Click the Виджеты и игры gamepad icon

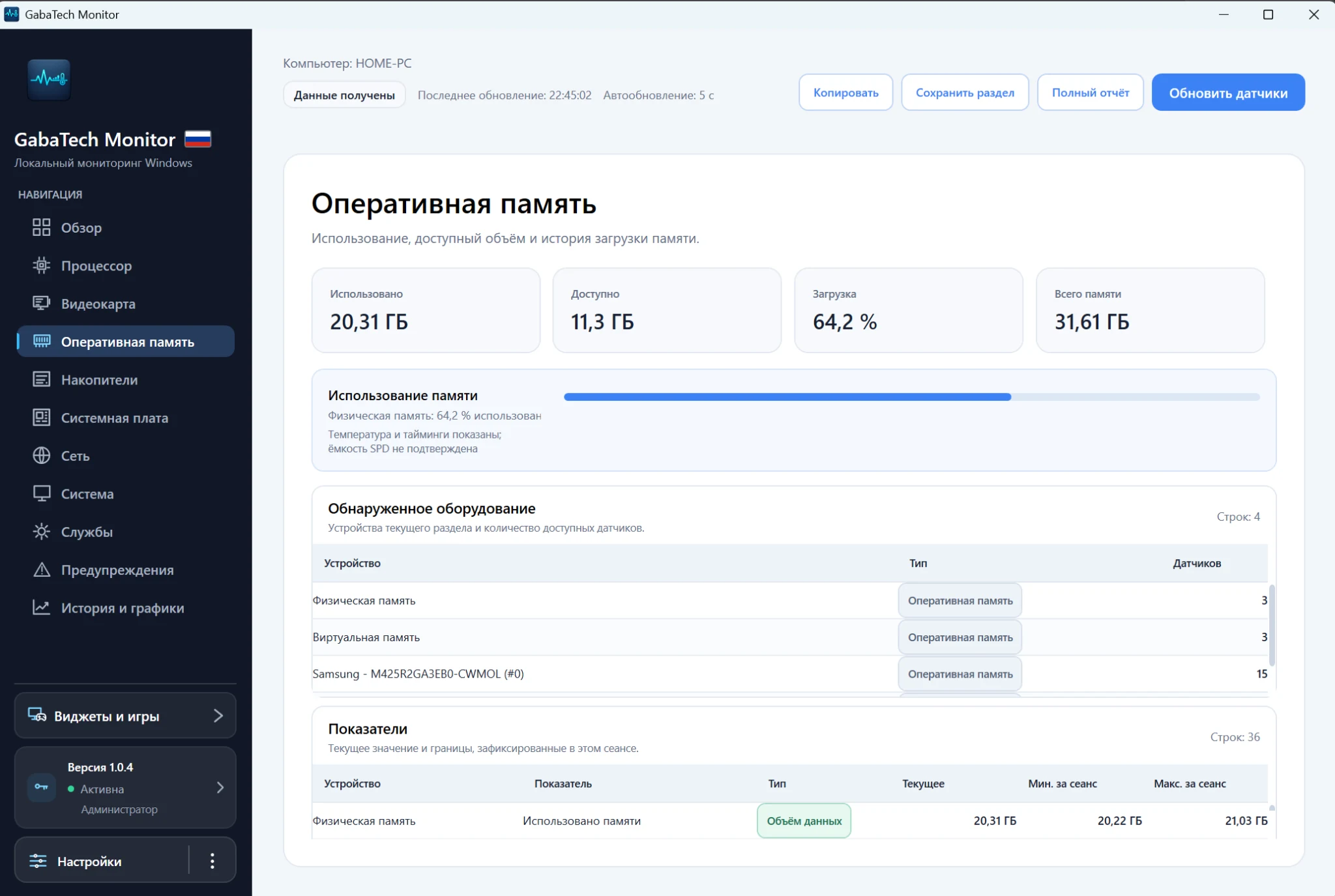click(x=37, y=715)
